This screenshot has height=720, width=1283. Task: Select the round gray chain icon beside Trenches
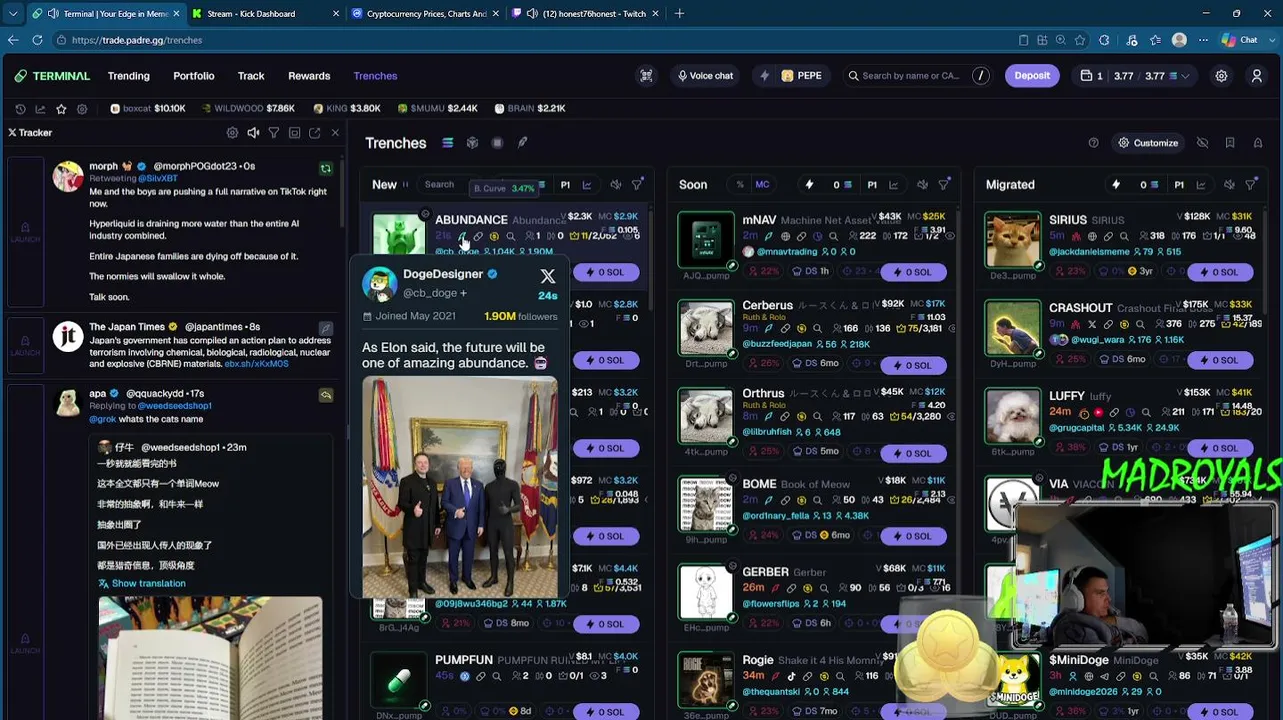coord(497,143)
